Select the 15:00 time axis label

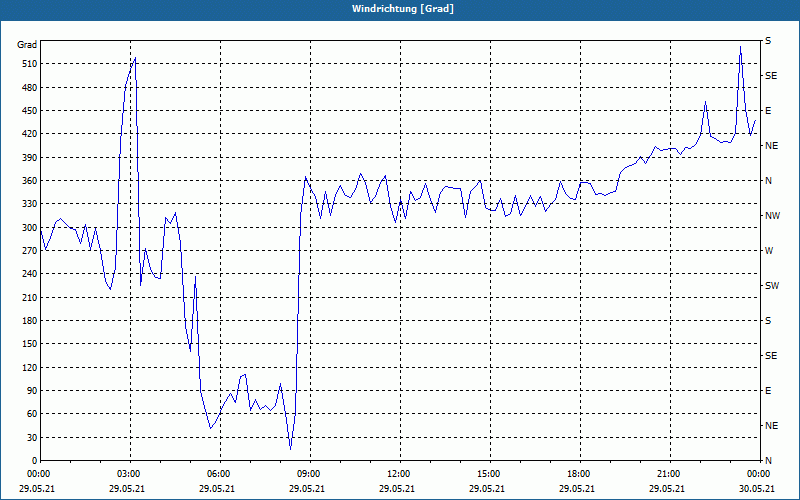(x=490, y=474)
